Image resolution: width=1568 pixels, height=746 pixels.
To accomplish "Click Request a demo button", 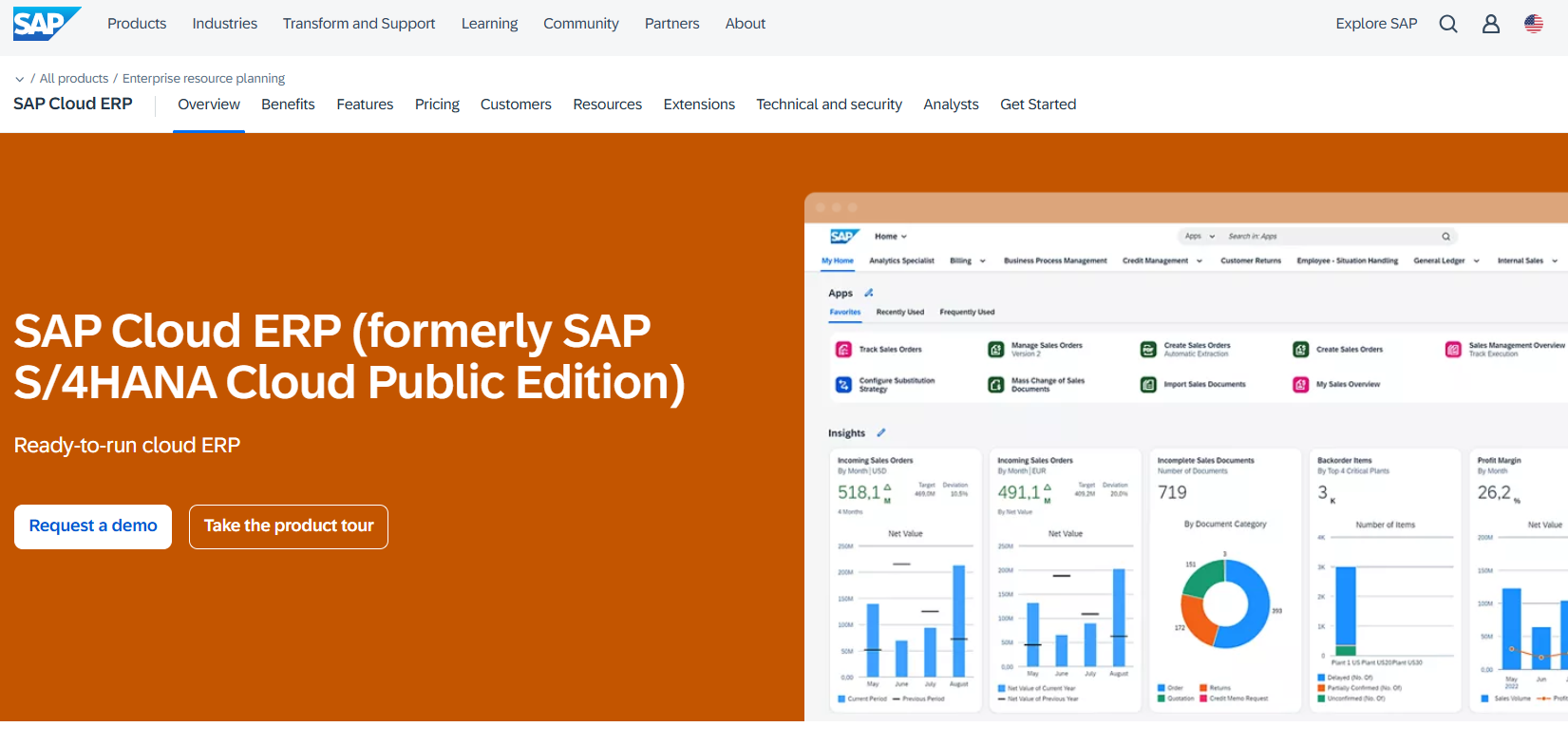I will tap(93, 526).
